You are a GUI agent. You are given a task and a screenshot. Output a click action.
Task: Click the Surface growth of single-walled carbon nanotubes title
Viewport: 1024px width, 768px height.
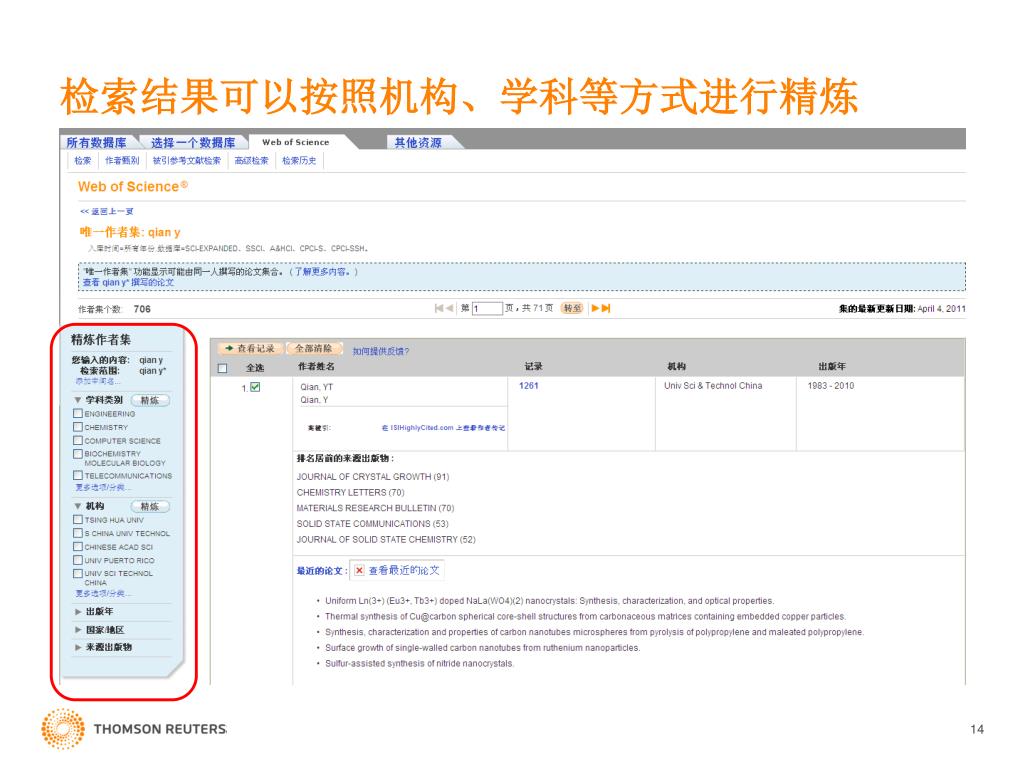pos(483,648)
